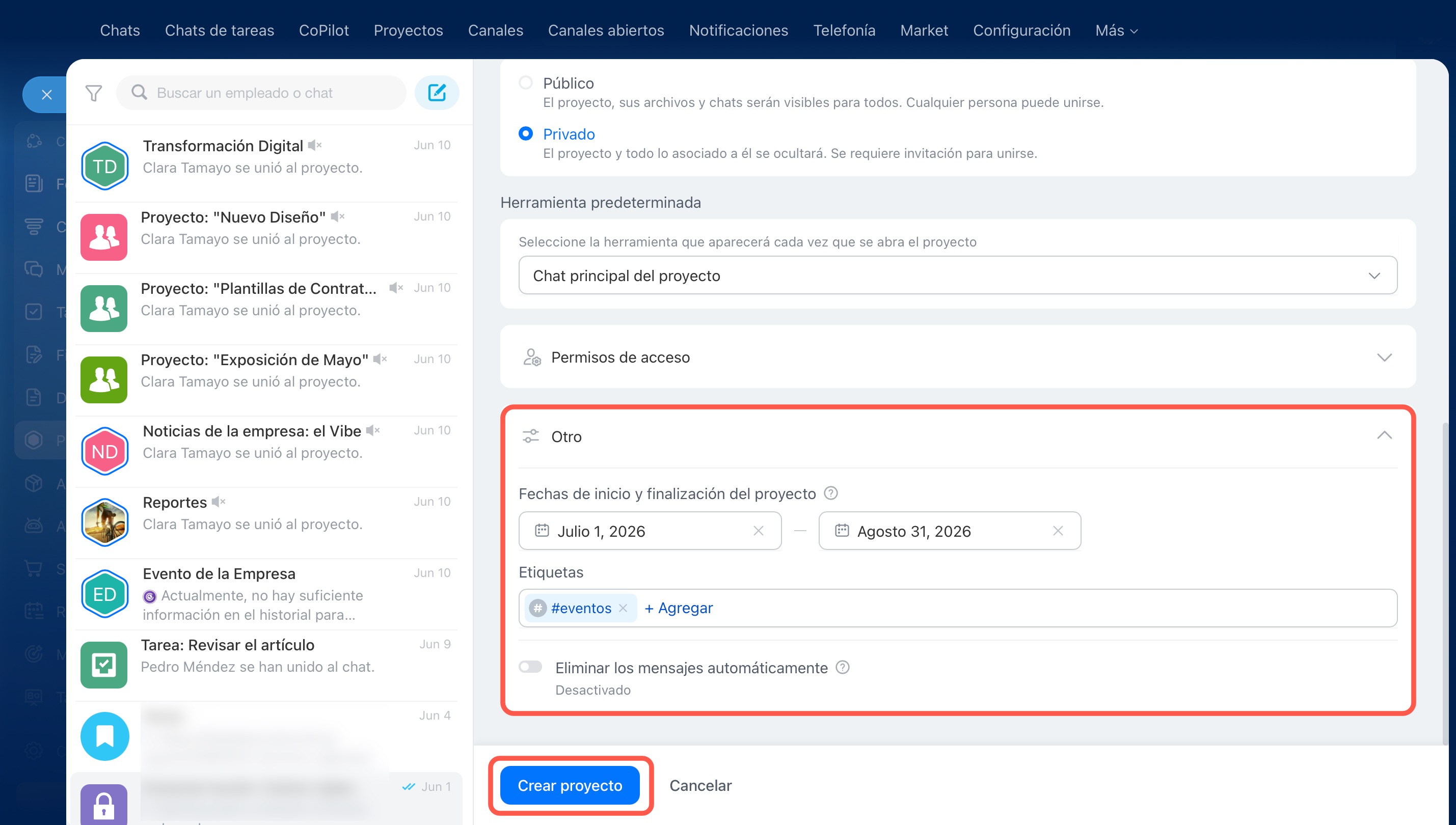Select the Privado radio option

(525, 134)
